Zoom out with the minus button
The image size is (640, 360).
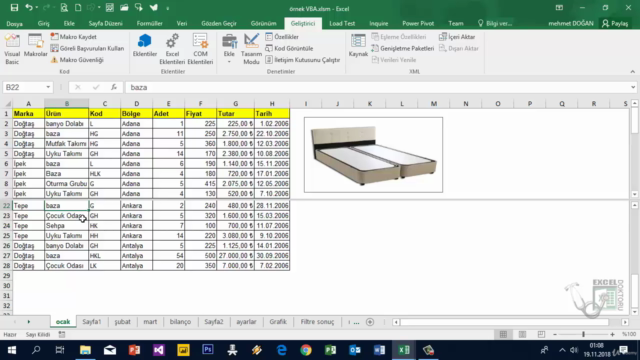point(555,335)
